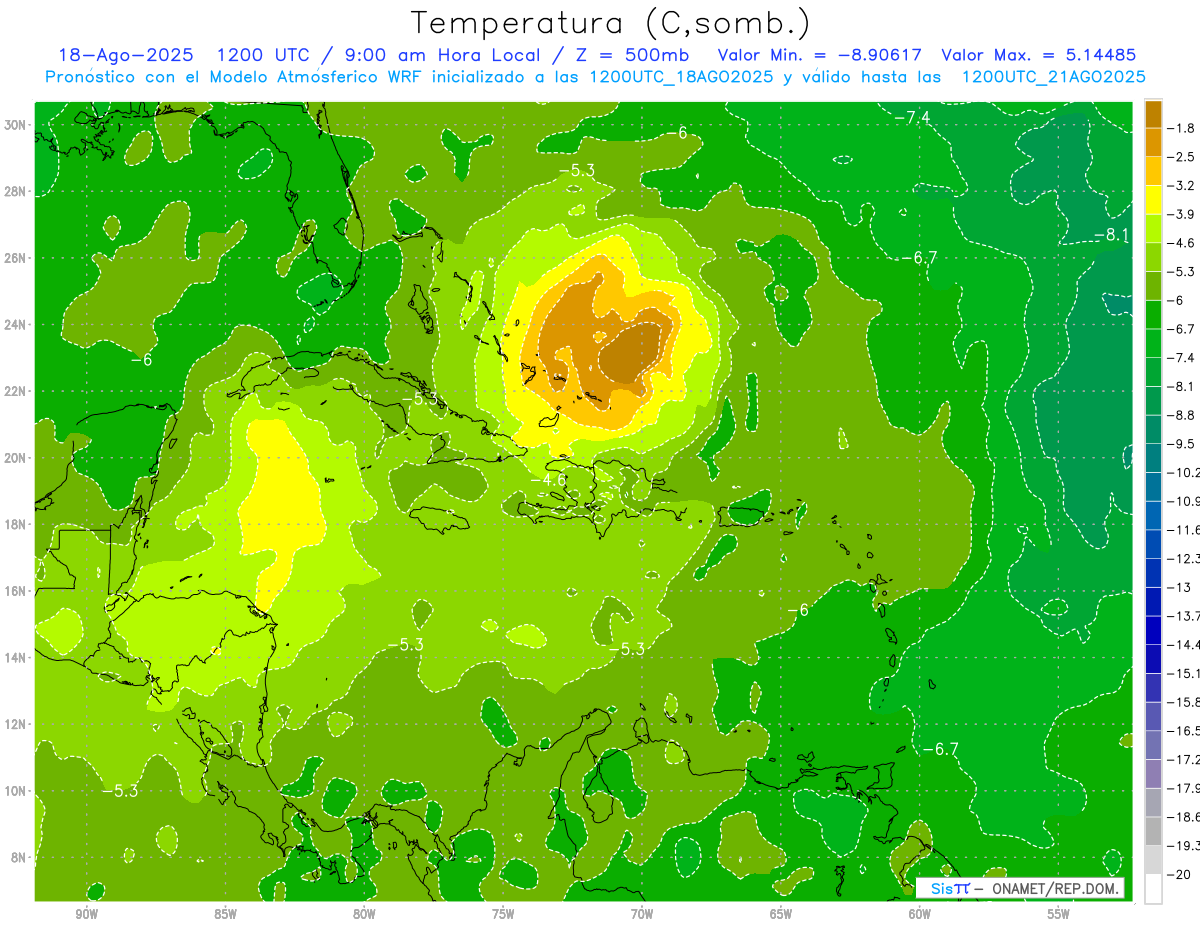Select the '85W' longitude axis label

point(225,914)
